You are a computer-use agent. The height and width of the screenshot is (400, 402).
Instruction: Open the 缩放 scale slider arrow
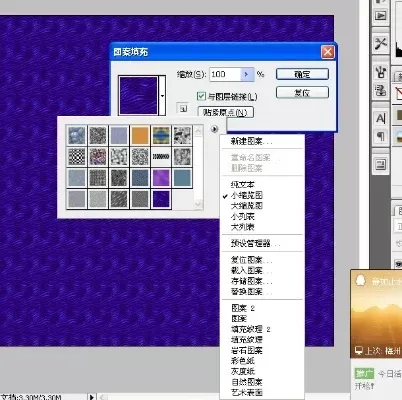[x=247, y=74]
